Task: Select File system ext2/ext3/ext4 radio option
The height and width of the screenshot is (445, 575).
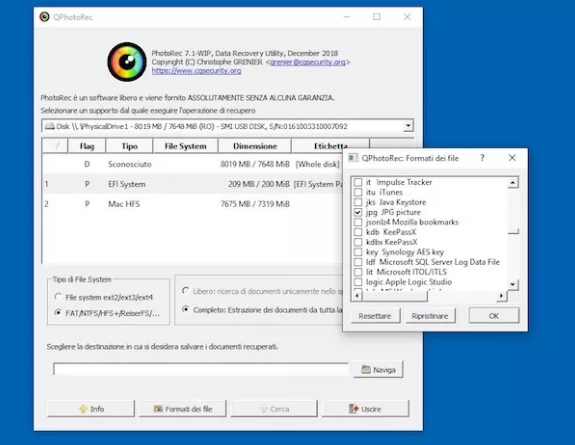Action: coord(58,297)
